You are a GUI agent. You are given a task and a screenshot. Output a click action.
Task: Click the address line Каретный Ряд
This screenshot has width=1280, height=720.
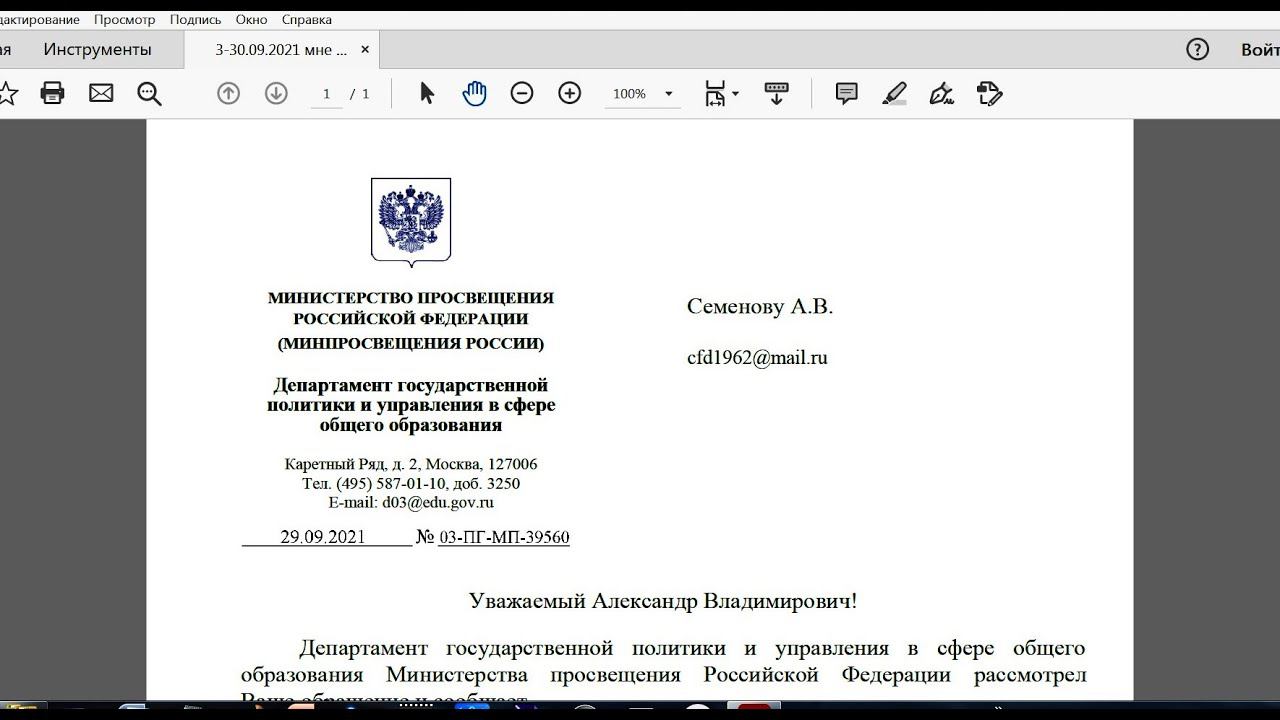click(411, 464)
